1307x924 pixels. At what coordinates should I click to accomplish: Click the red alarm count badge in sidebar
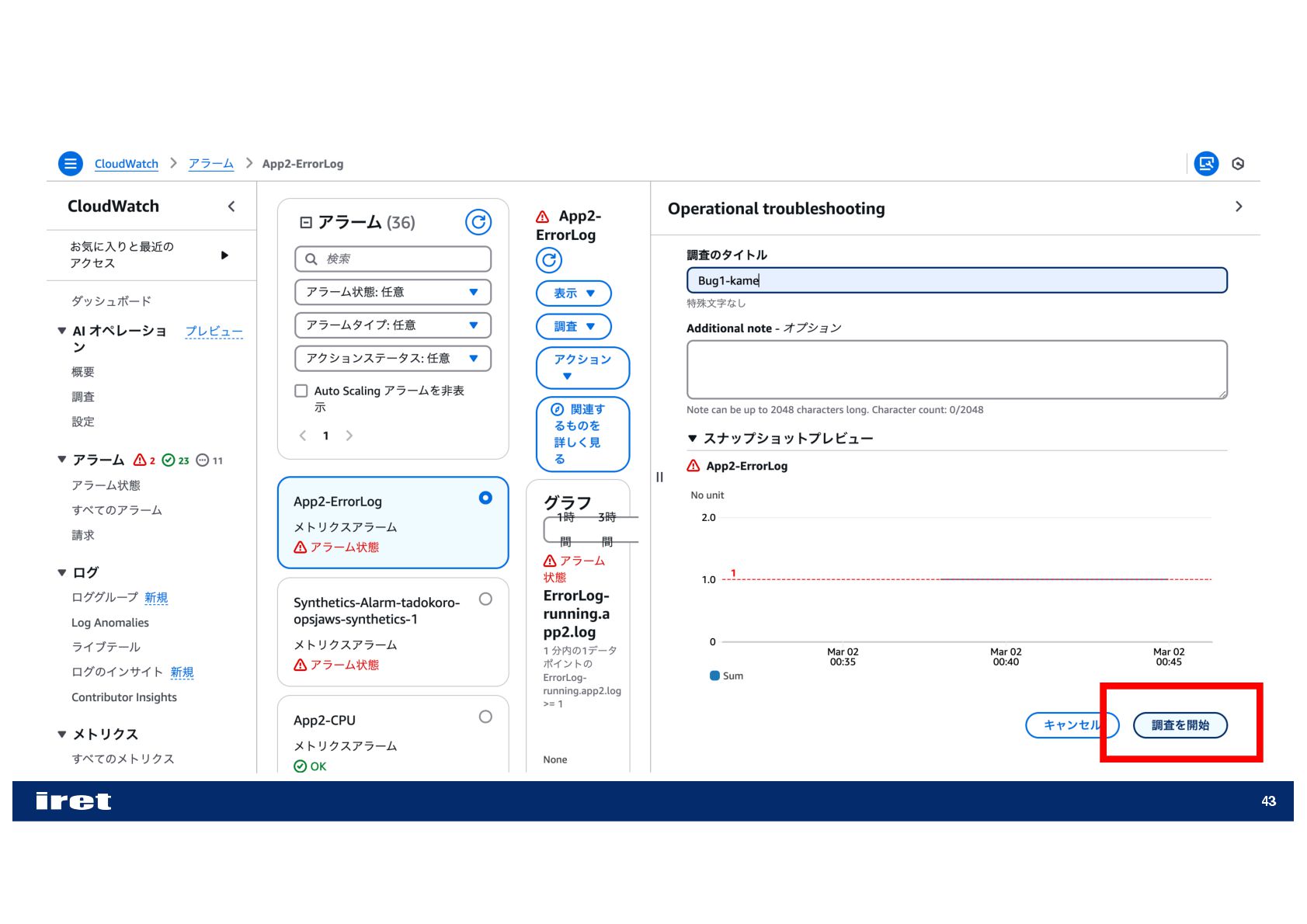pyautogui.click(x=144, y=460)
